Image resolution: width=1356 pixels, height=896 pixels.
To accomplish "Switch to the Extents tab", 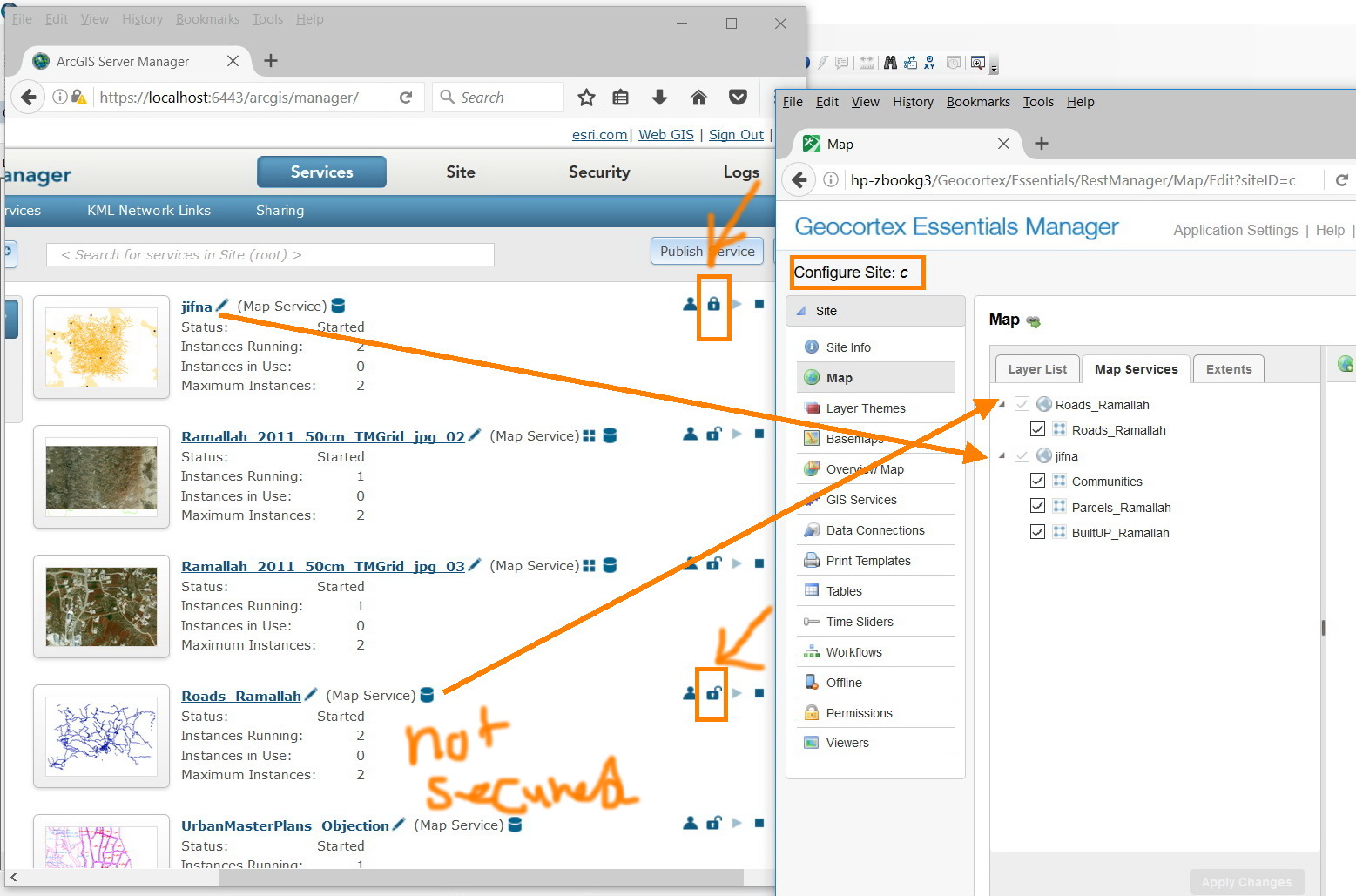I will coord(1229,369).
